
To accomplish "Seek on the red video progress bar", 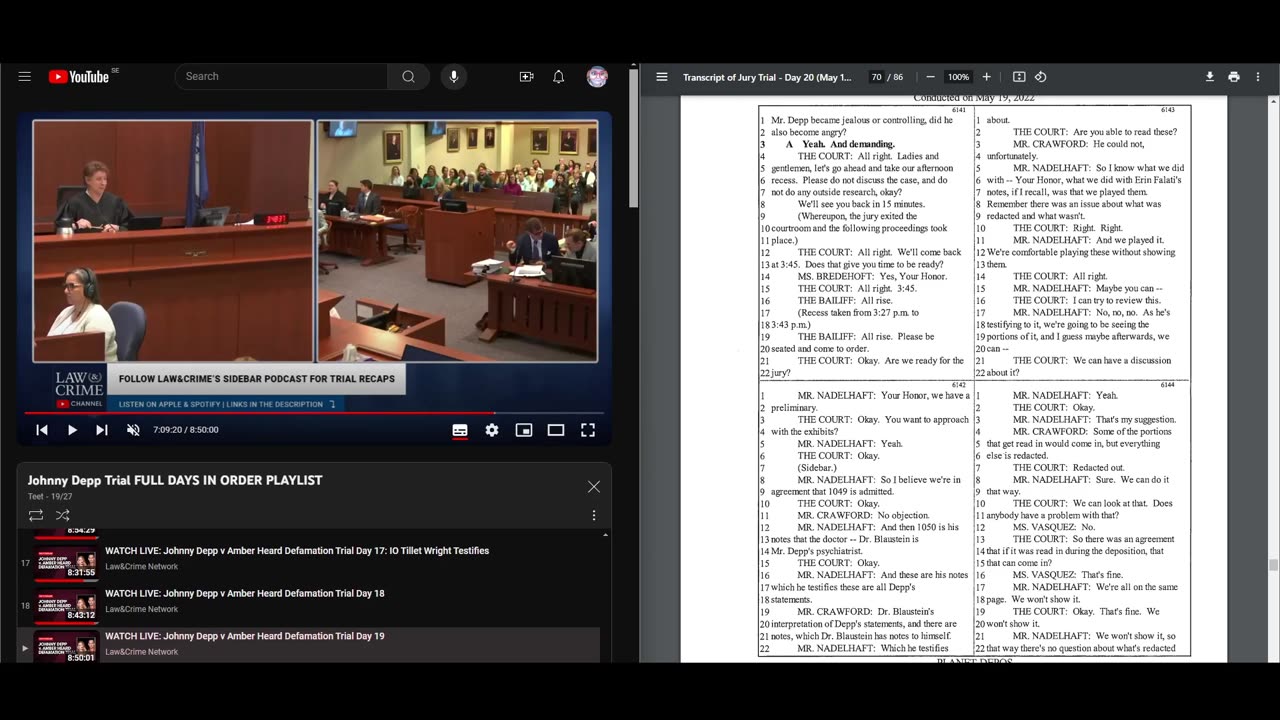I will (314, 412).
